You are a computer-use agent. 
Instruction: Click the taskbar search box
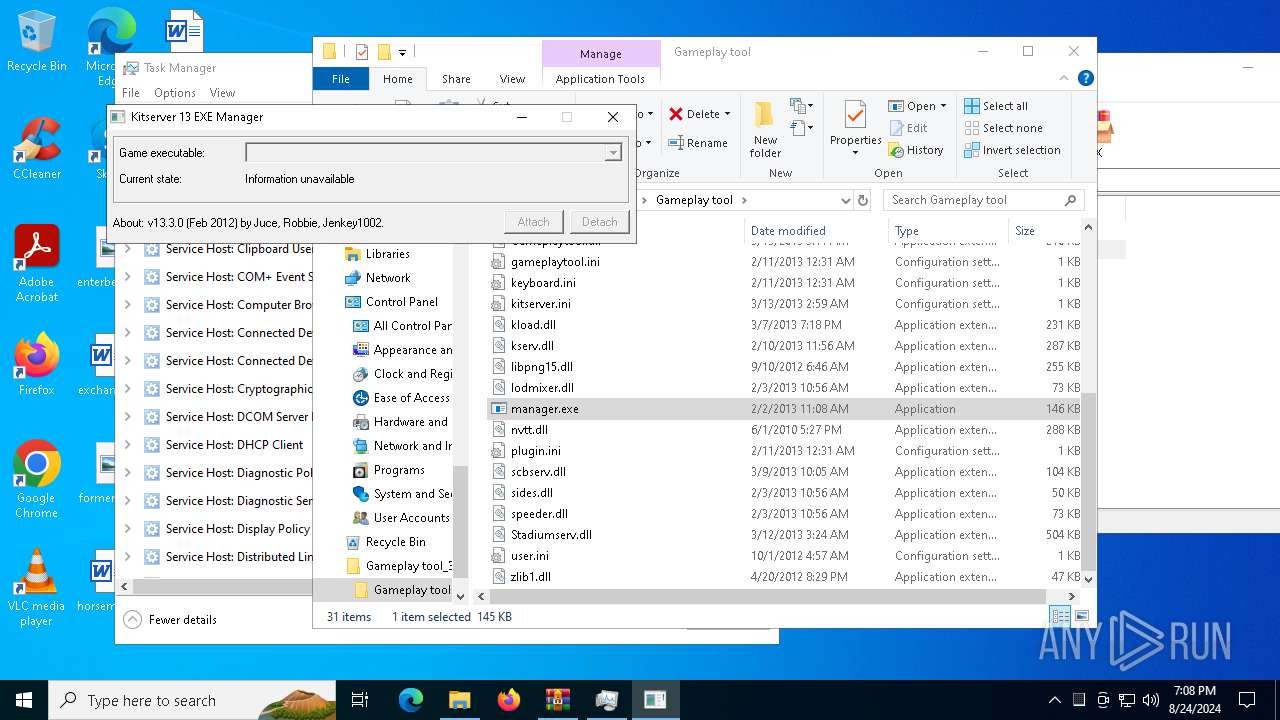[192, 700]
